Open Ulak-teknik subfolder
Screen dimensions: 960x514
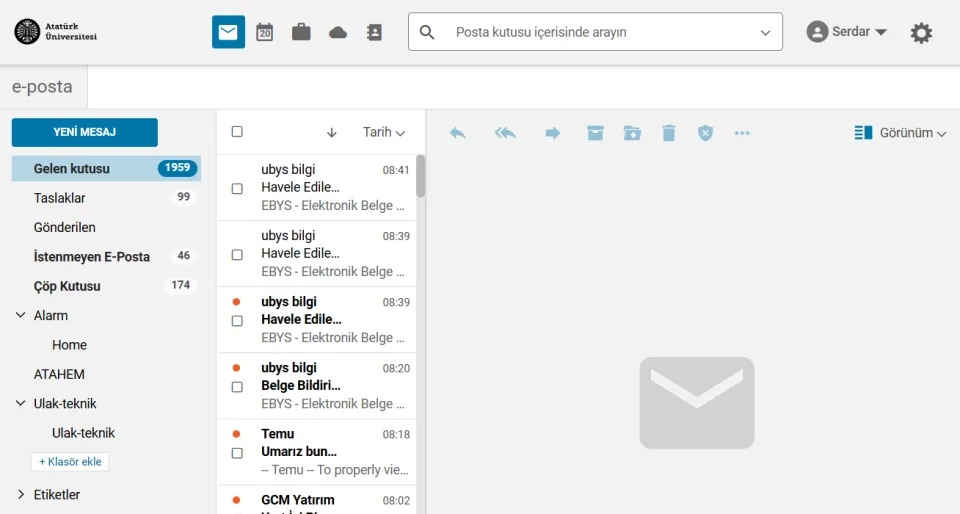coord(83,433)
